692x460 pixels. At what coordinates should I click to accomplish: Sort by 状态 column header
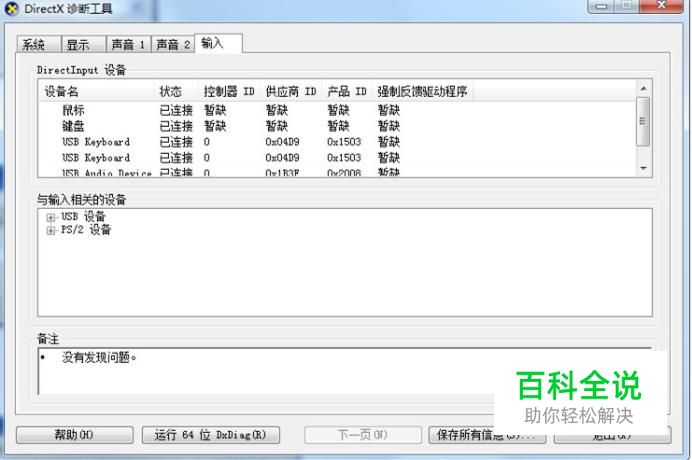(x=177, y=91)
